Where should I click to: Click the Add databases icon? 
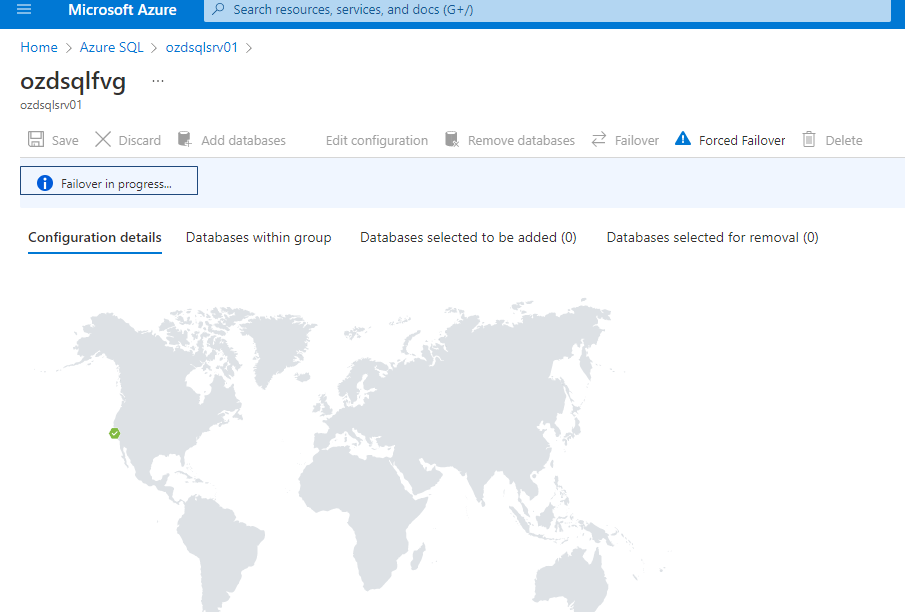(184, 139)
